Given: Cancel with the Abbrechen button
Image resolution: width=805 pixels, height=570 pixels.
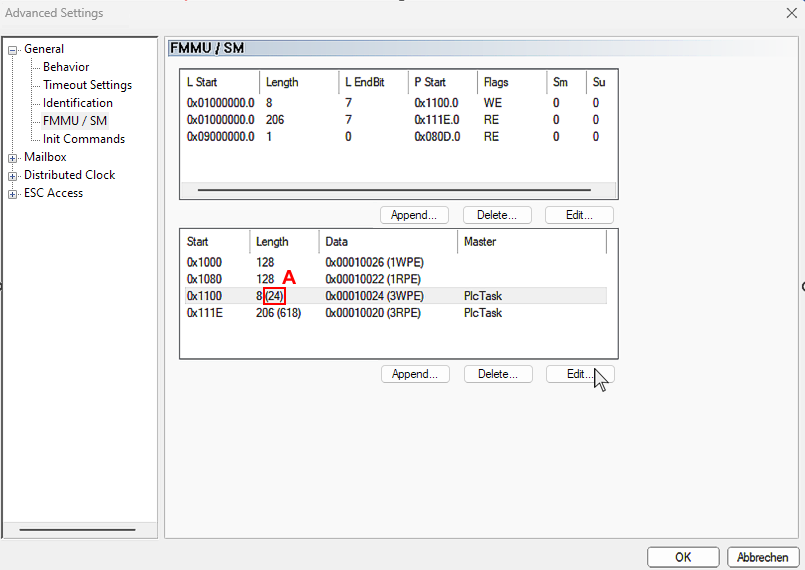Looking at the screenshot, I should tap(763, 557).
